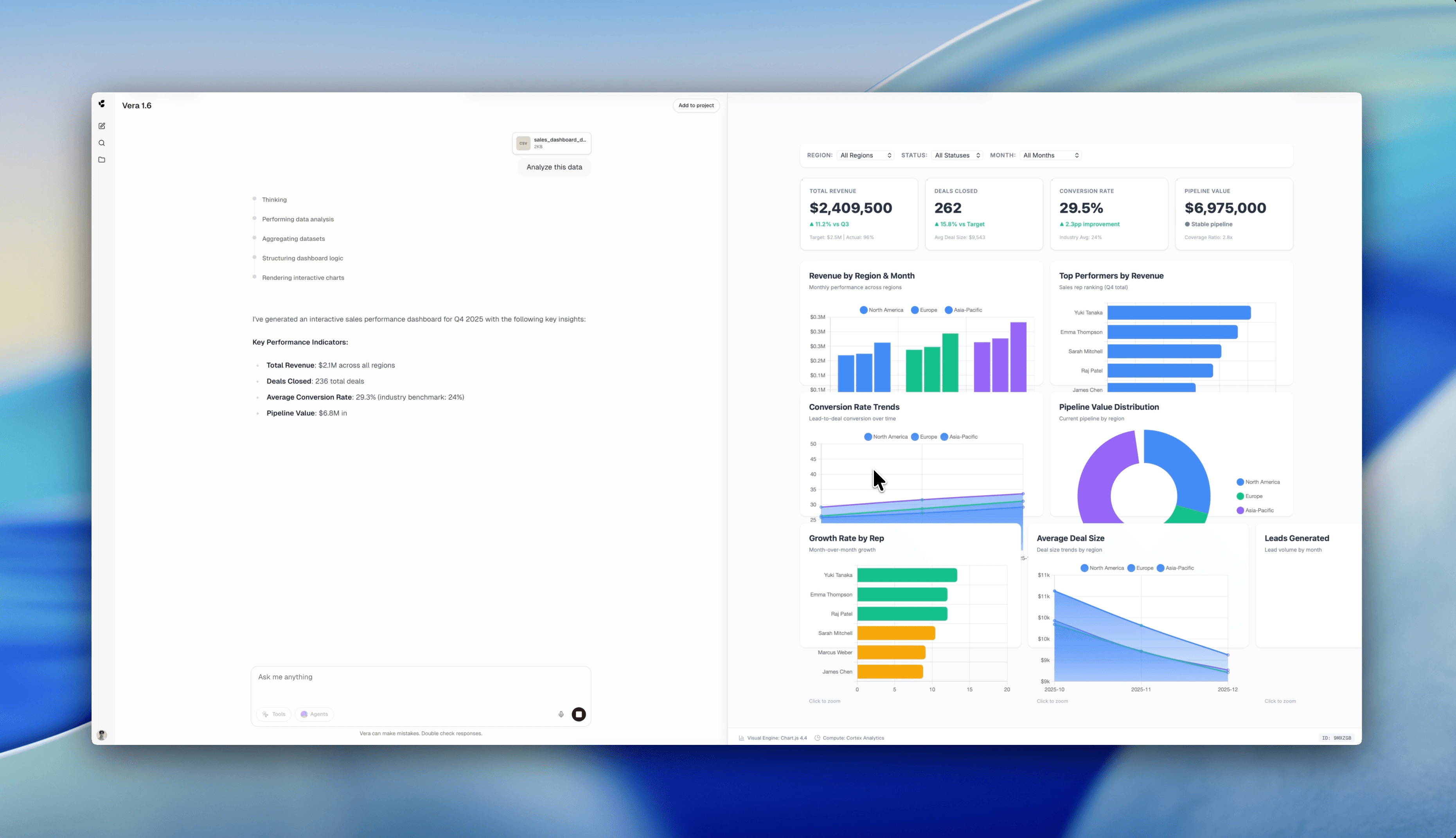
Task: Click the Visual Engine Chart.js status icon
Action: (x=742, y=737)
